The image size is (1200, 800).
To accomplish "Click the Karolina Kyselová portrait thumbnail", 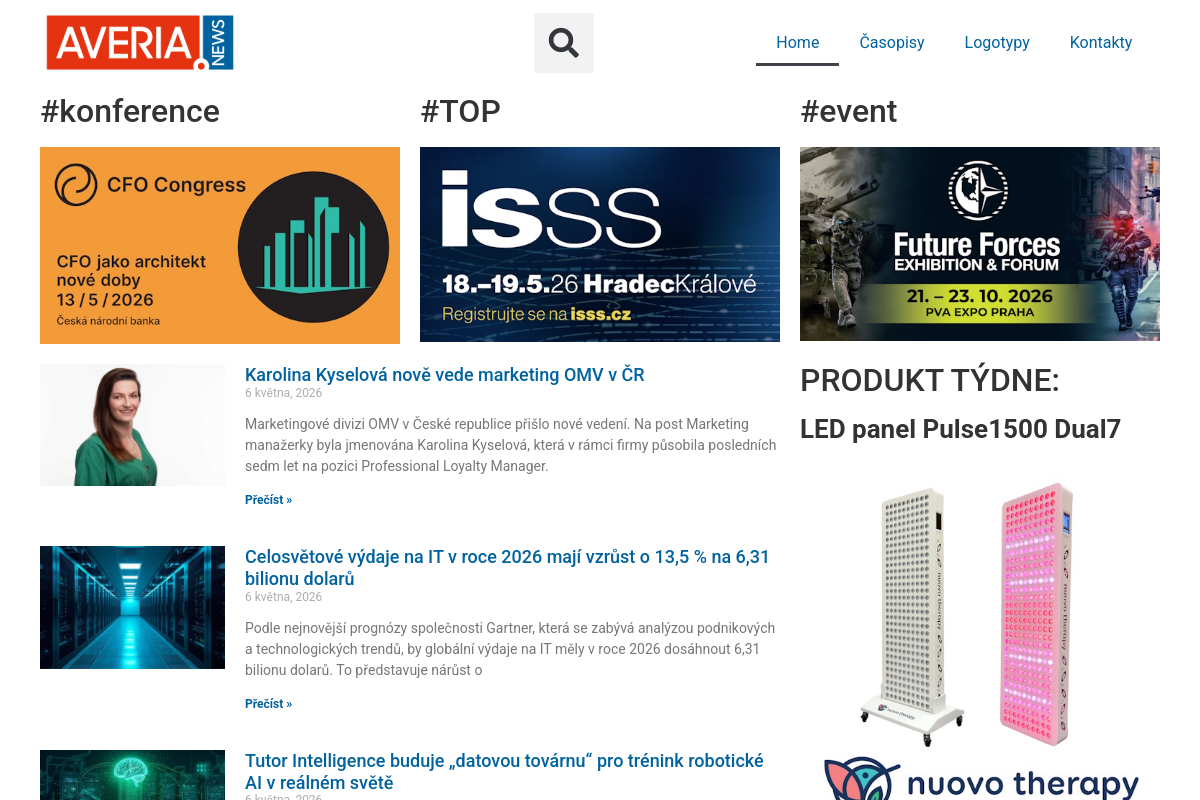I will 132,425.
